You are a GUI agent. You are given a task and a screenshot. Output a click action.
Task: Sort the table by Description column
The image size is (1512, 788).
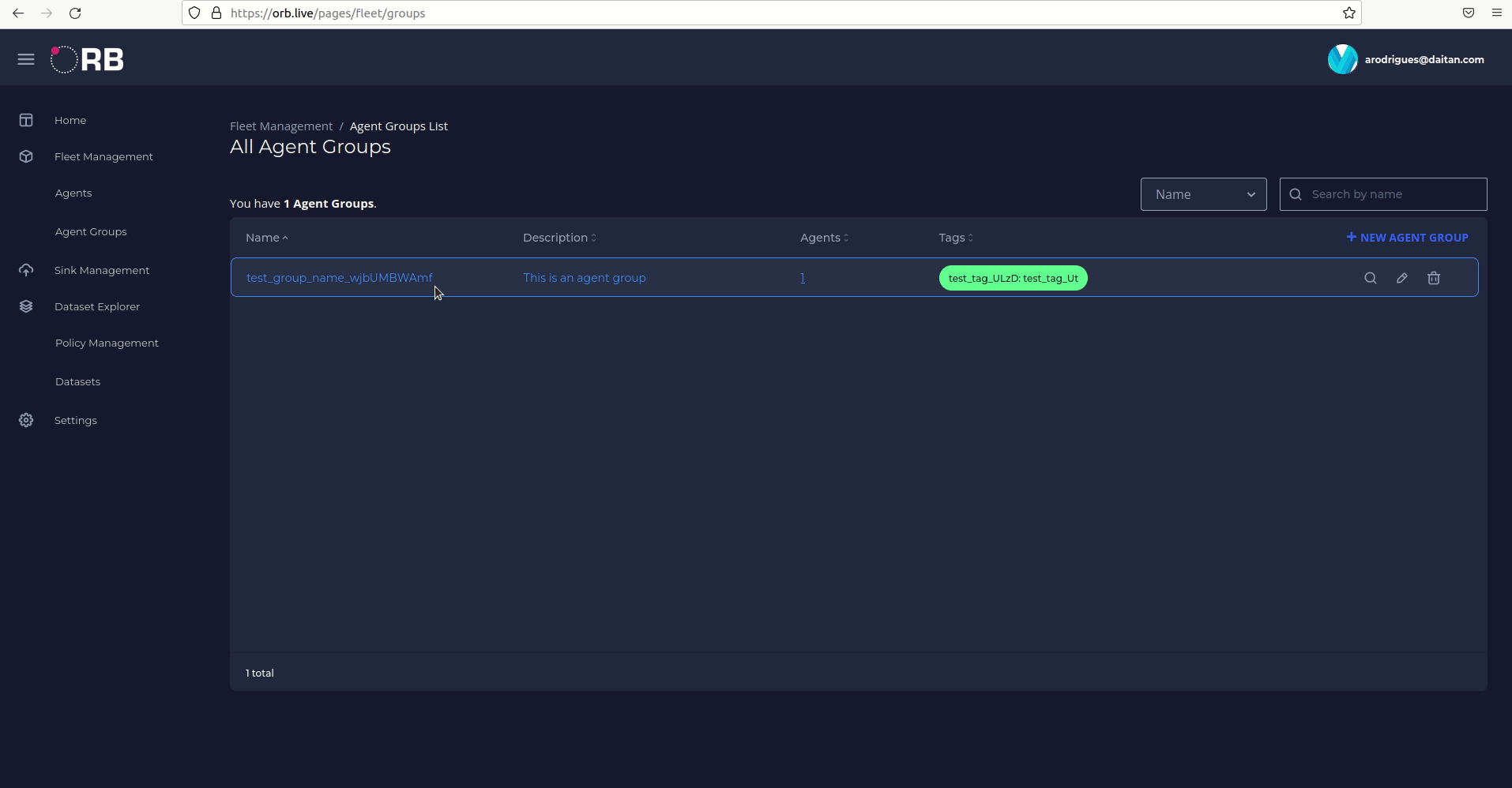[559, 237]
